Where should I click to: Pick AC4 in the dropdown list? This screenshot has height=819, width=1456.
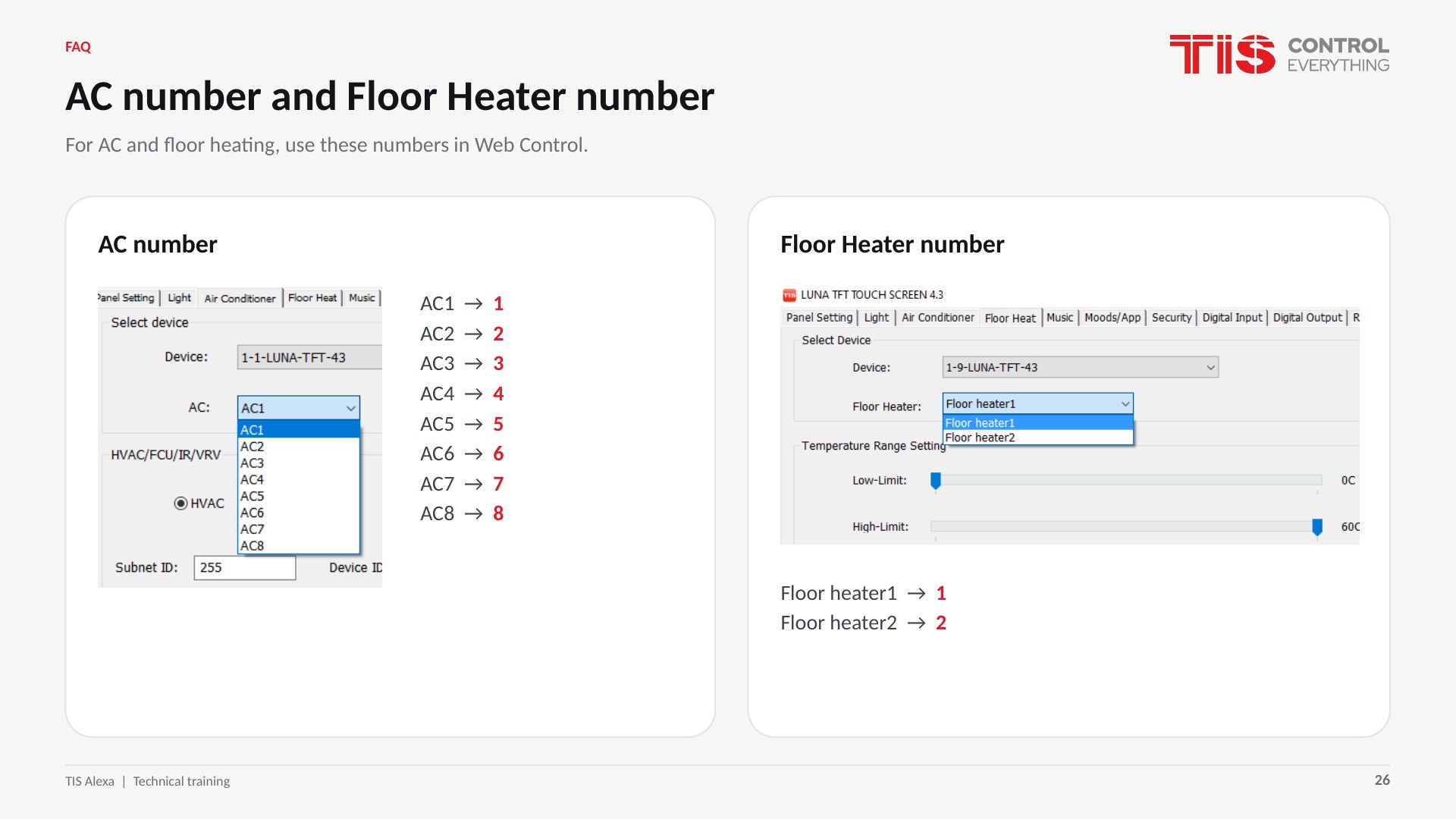(x=298, y=480)
